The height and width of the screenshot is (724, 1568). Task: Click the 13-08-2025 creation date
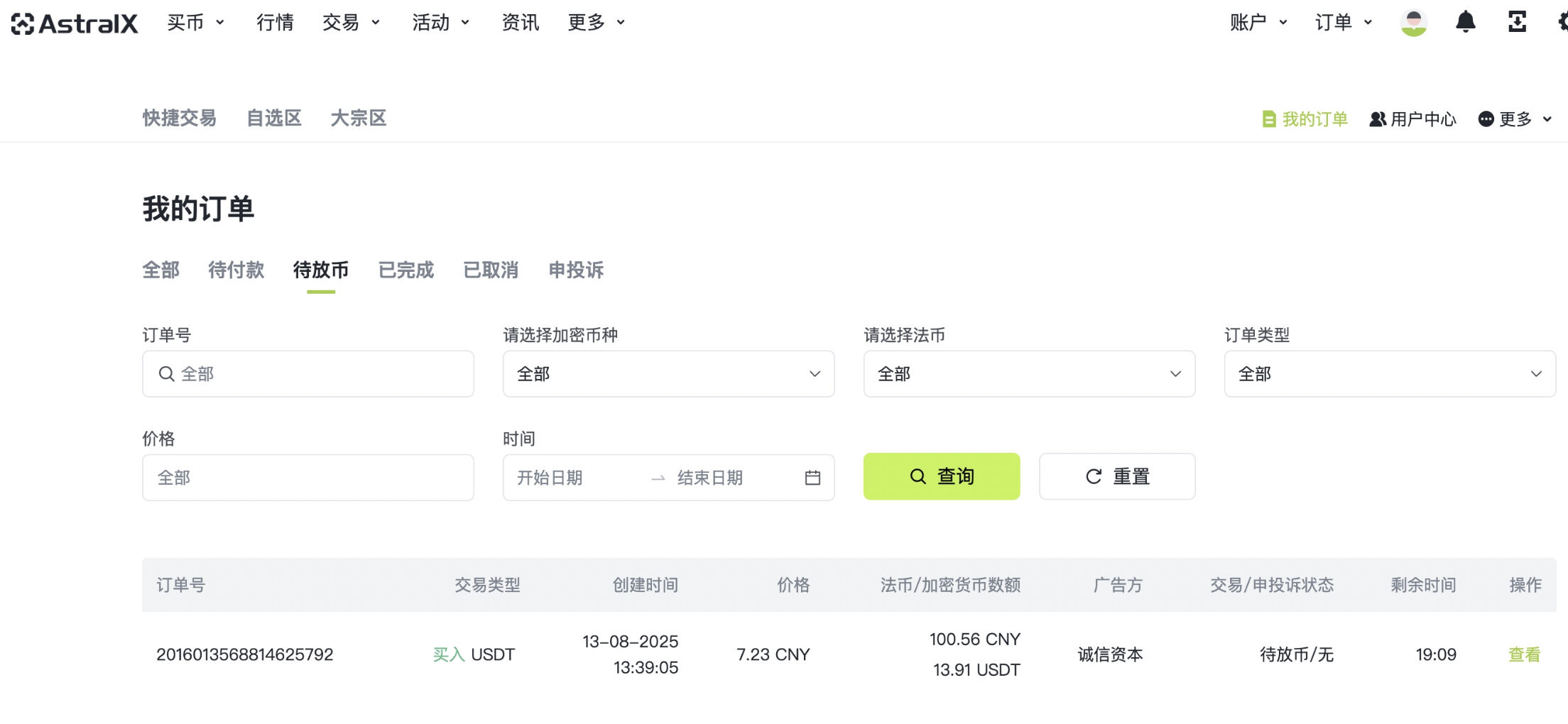[x=631, y=642]
